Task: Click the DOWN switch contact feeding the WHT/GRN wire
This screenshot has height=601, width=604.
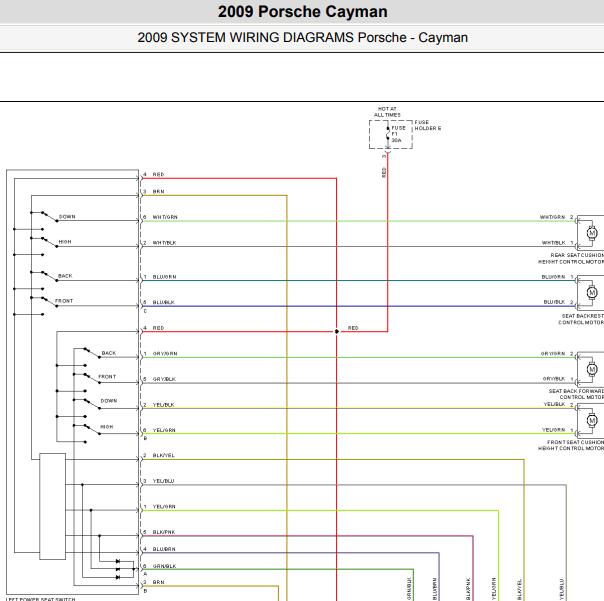Action: tap(49, 217)
